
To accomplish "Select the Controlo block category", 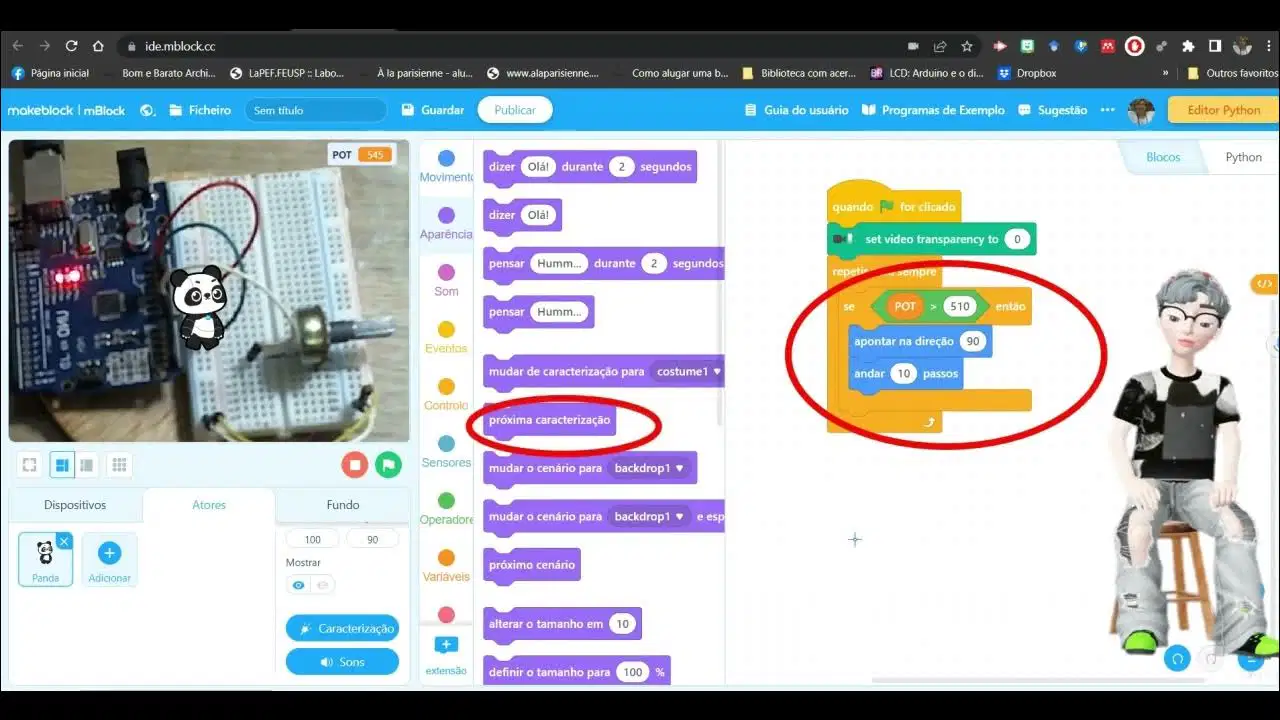I will (x=446, y=394).
